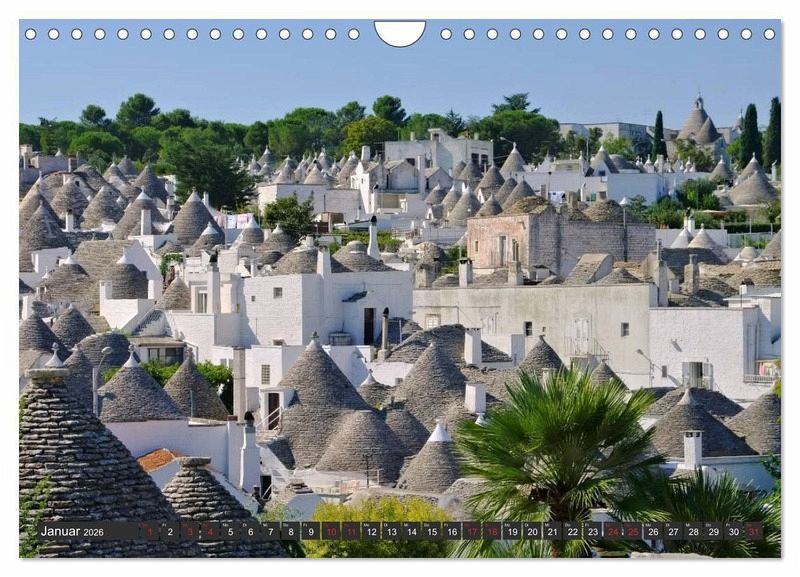The width and height of the screenshot is (800, 577).
Task: Select day 7 in the calendar strip
Action: (x=270, y=531)
